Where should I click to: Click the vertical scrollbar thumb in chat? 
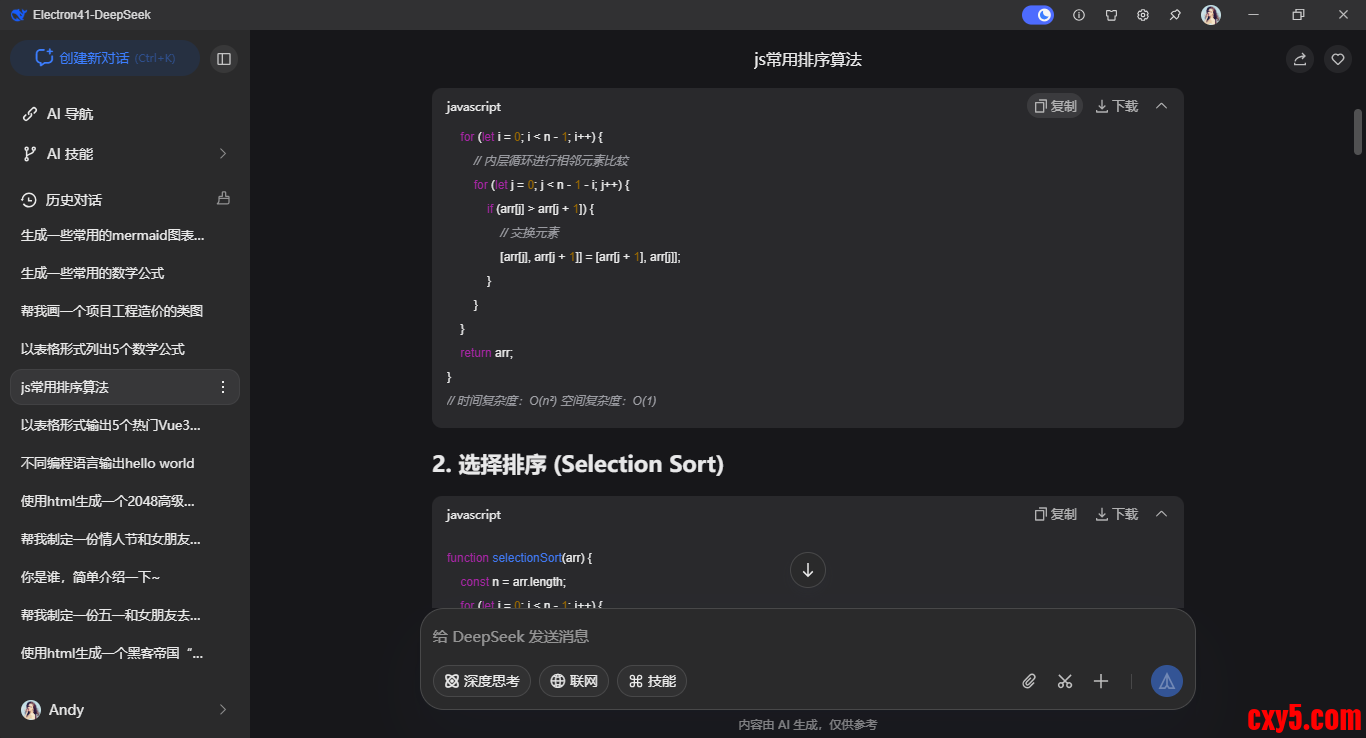(x=1358, y=132)
